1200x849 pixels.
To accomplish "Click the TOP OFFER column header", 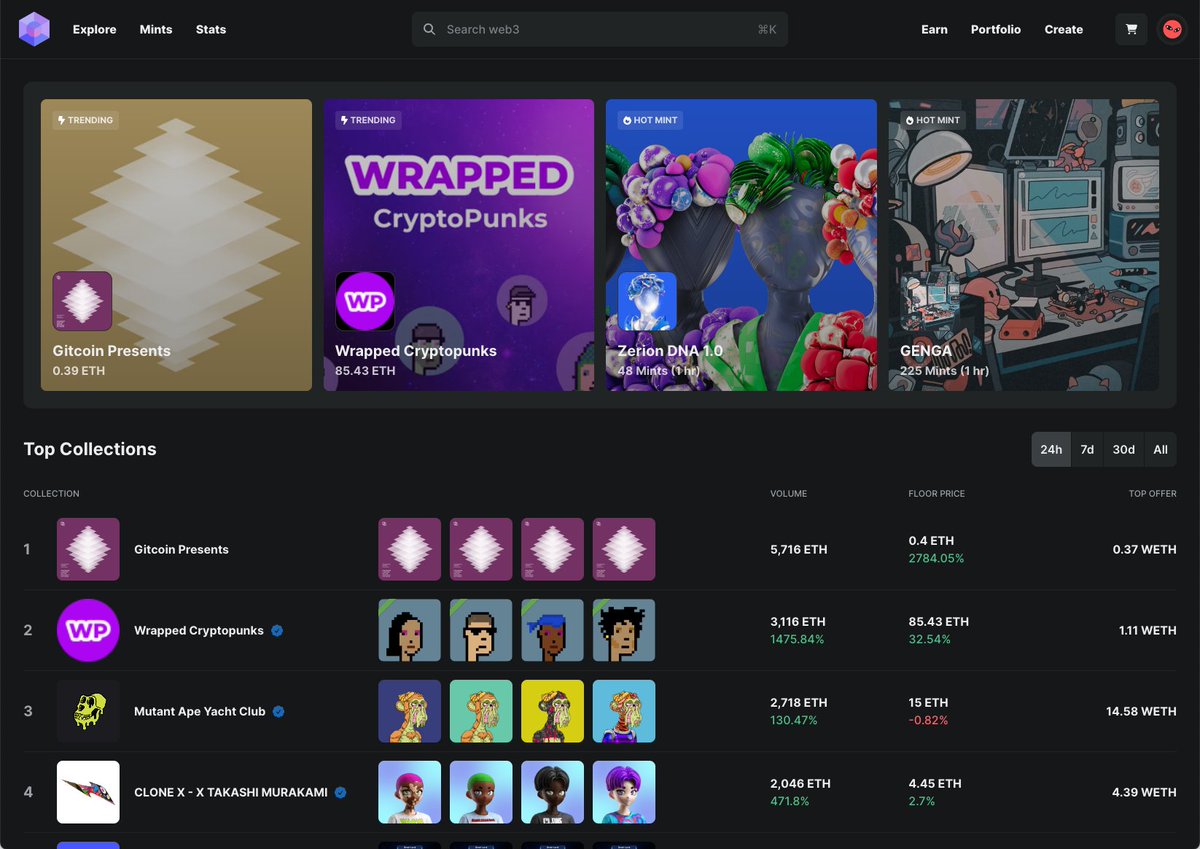I will [1153, 494].
